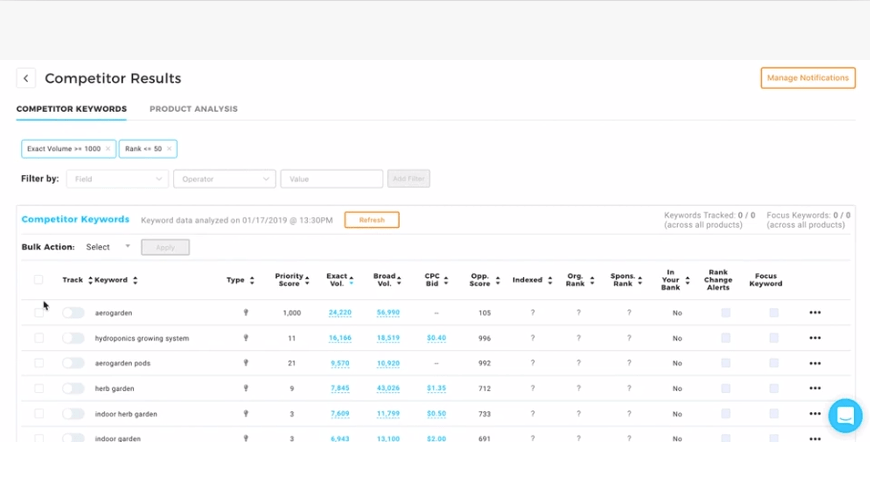Click exact volume 16,166 link
Image resolution: width=870 pixels, height=500 pixels.
[x=340, y=338]
